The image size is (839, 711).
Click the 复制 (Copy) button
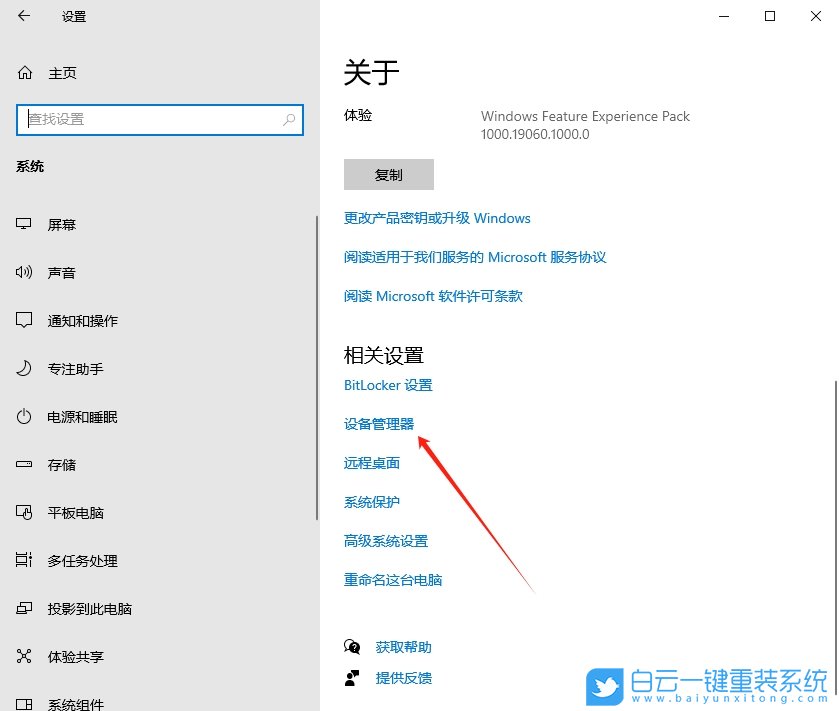388,174
